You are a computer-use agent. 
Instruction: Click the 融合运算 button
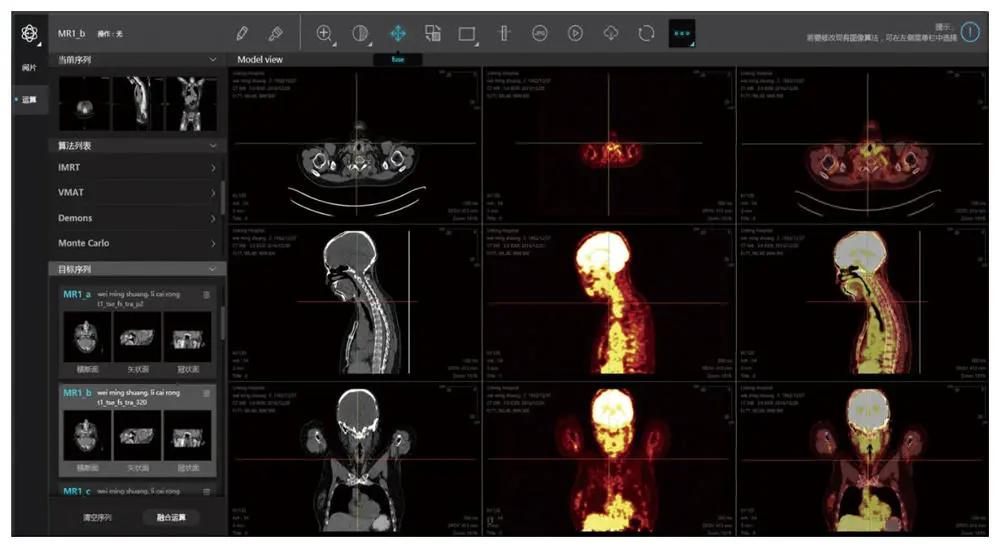tap(171, 517)
